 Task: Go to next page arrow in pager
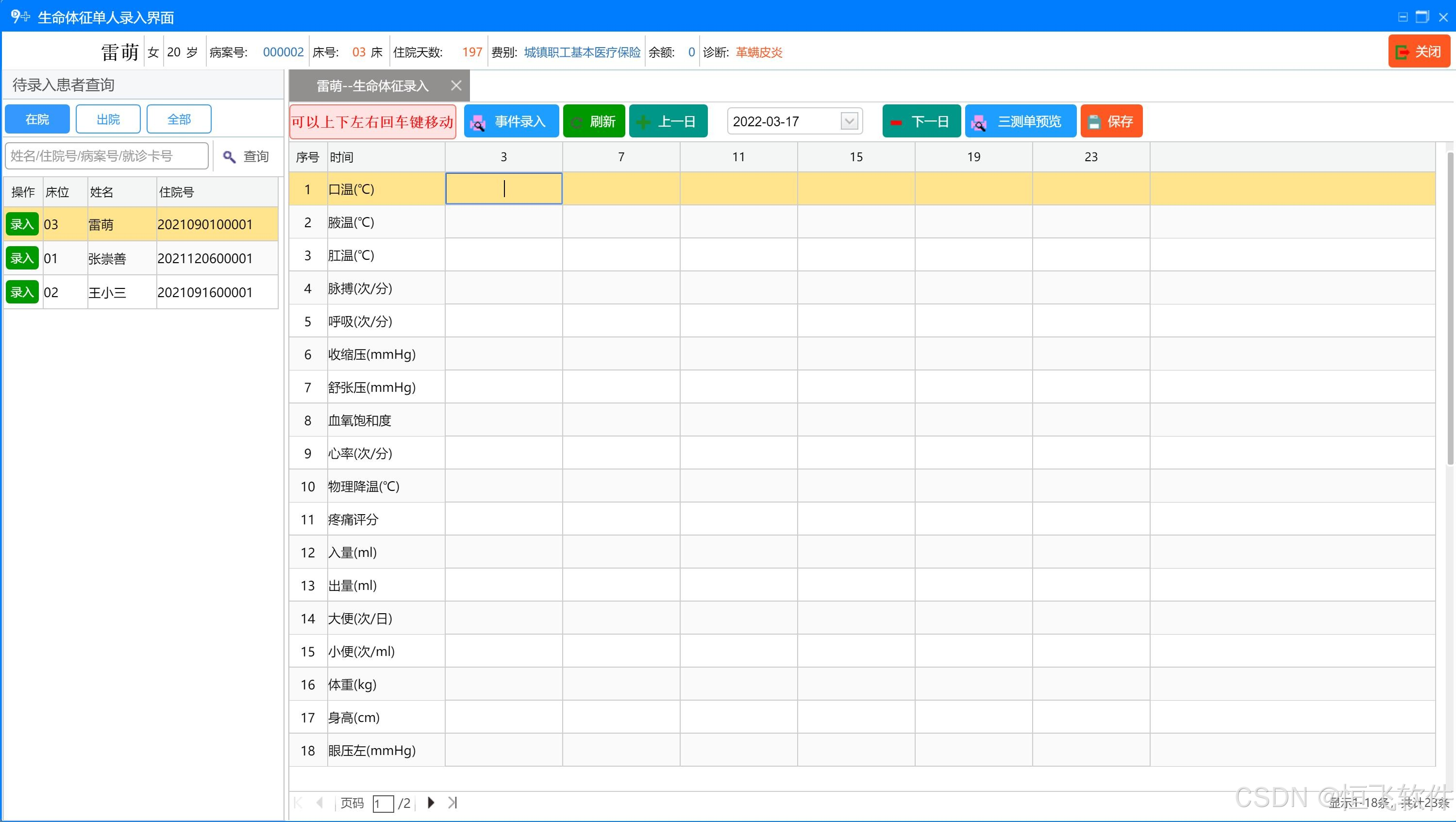coord(431,802)
